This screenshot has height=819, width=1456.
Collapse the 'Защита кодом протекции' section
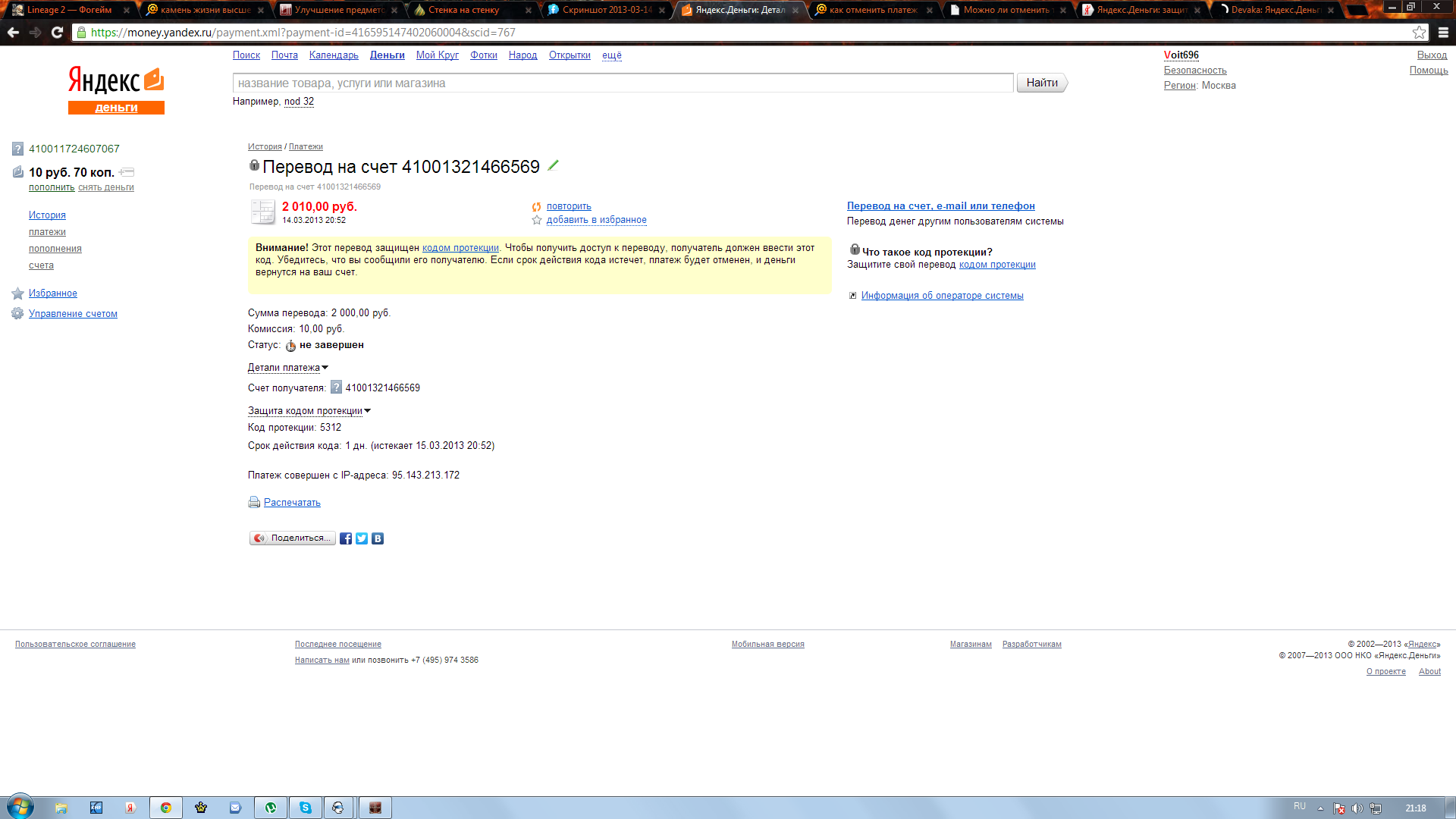[309, 411]
